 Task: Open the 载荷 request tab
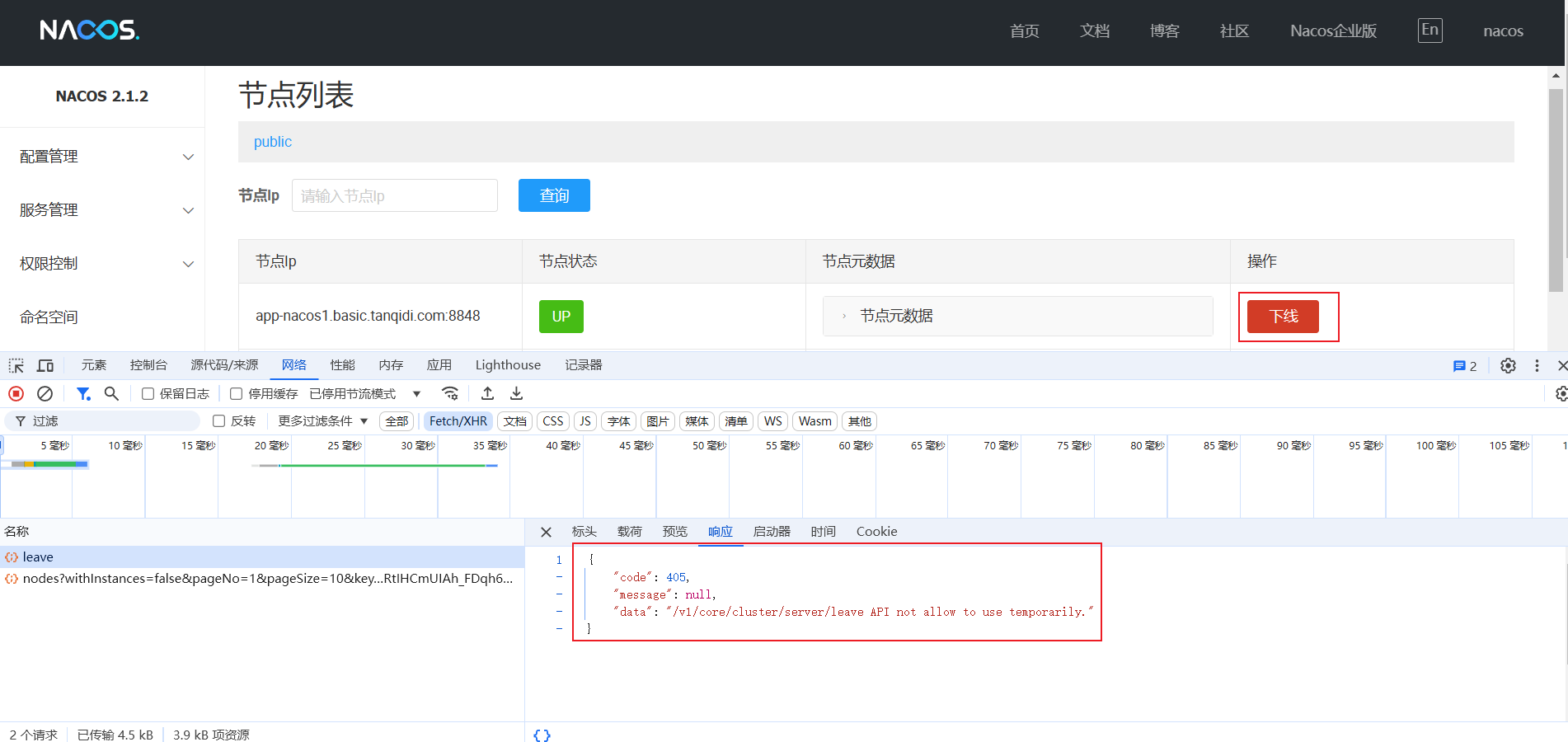tap(630, 532)
